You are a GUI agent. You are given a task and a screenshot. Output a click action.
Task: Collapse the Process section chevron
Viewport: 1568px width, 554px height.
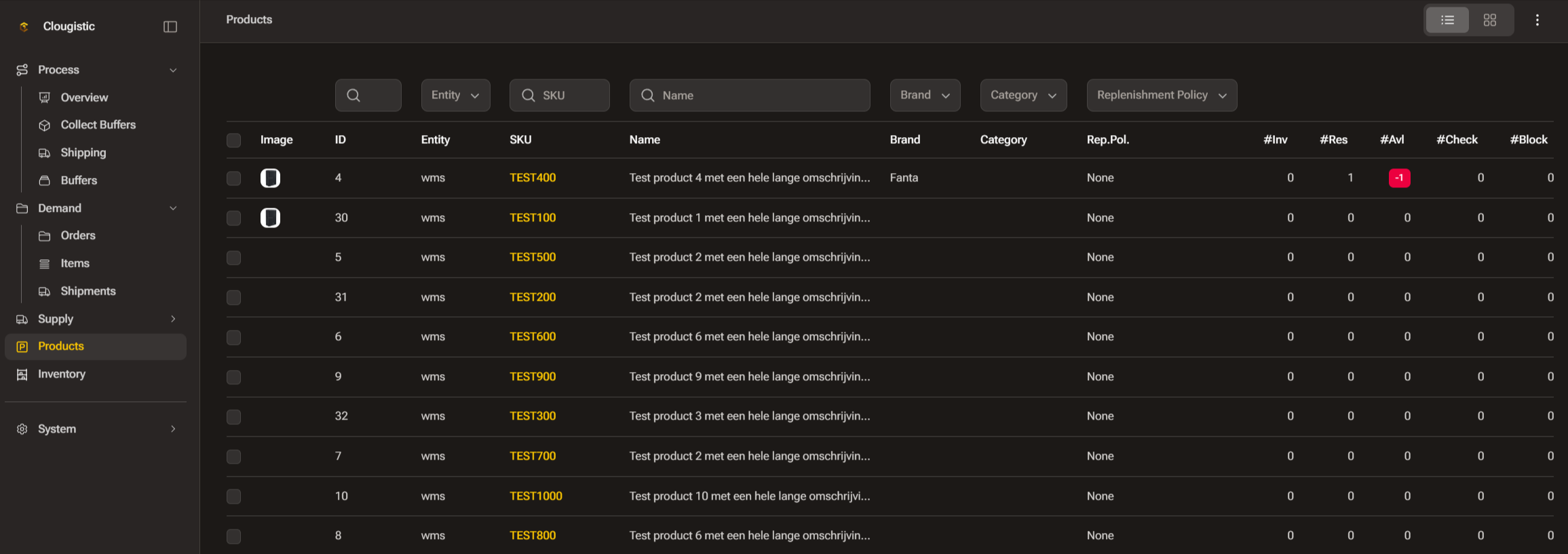tap(173, 70)
